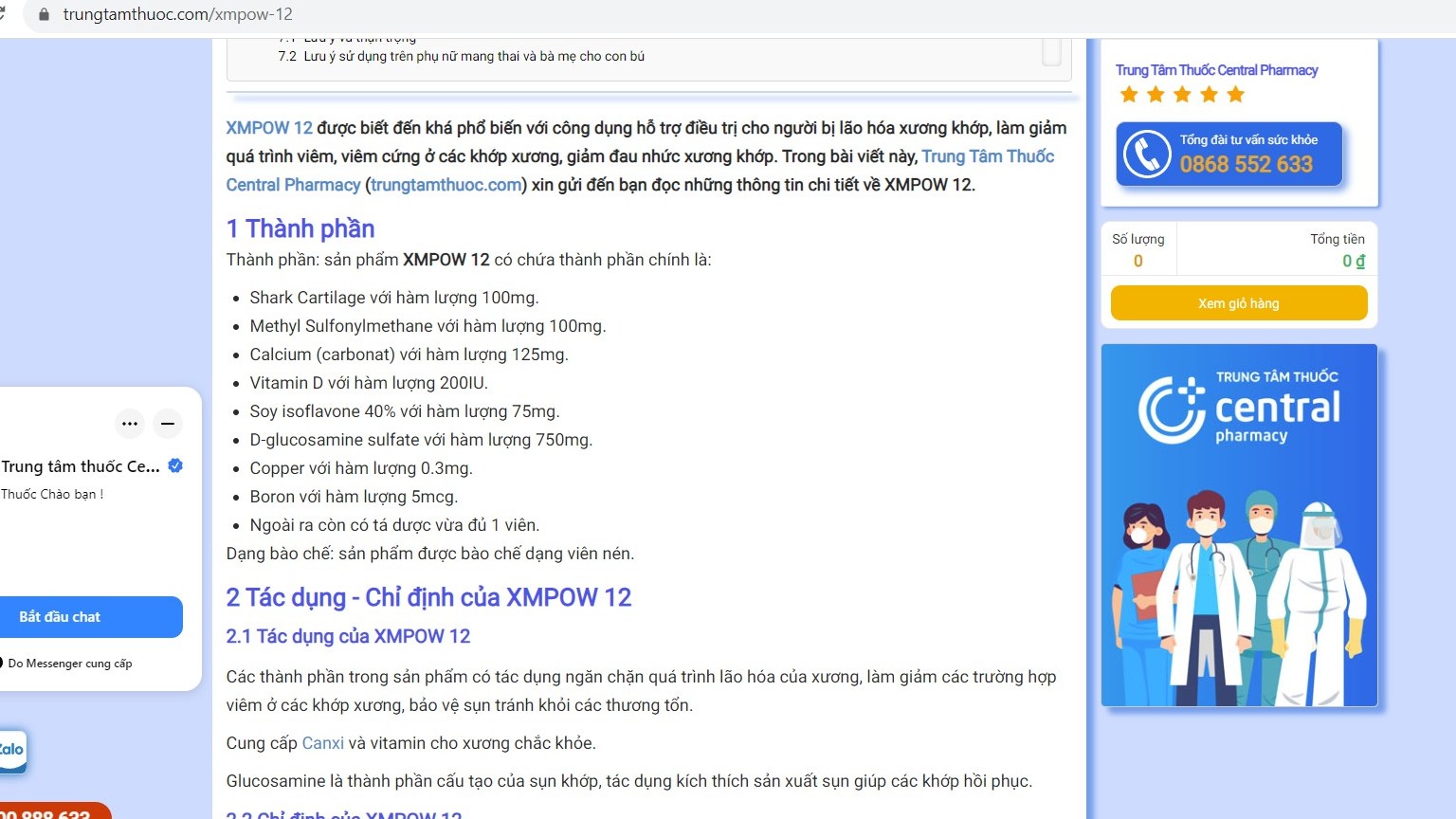Click the Xem giỏ hàng button
The width and height of the screenshot is (1456, 819).
[1238, 303]
